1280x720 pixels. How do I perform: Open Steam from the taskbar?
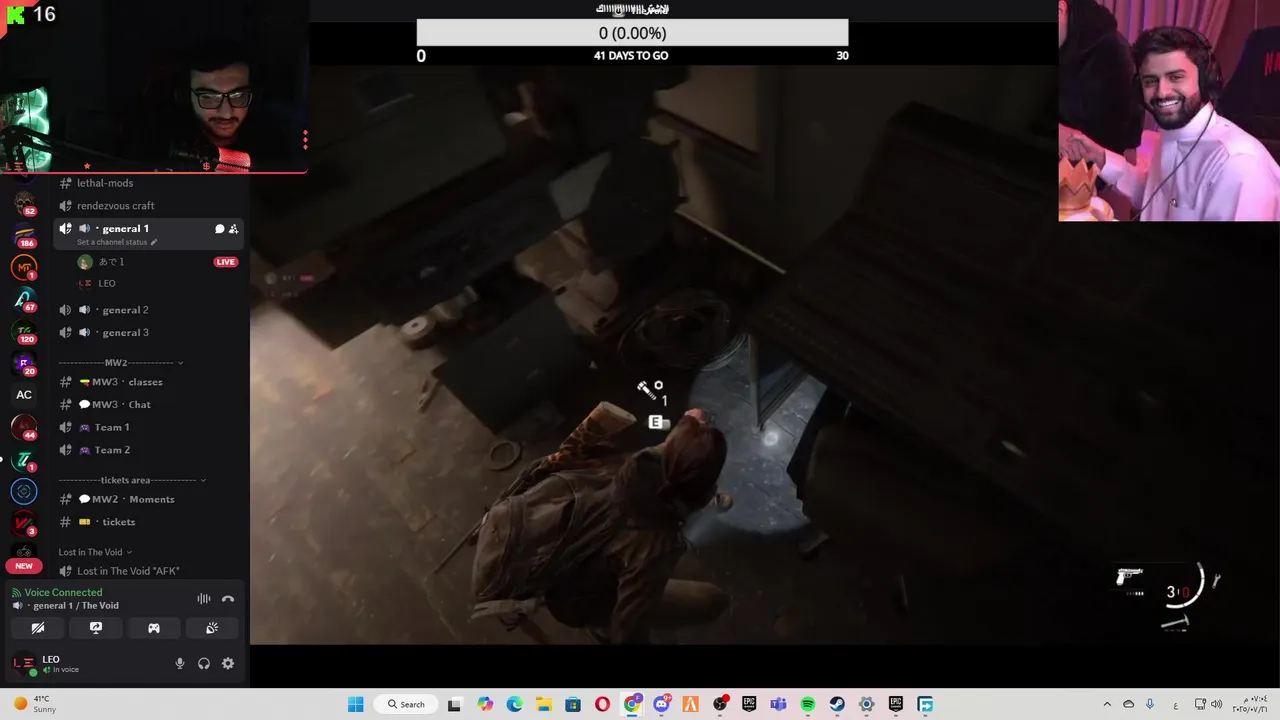tap(837, 704)
